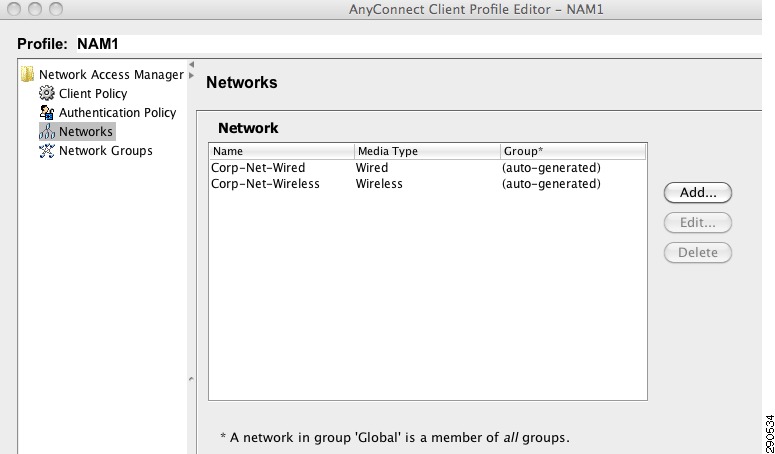Viewport: 775px width, 454px height.
Task: Click the Network Access Manager folder icon
Action: 27,75
